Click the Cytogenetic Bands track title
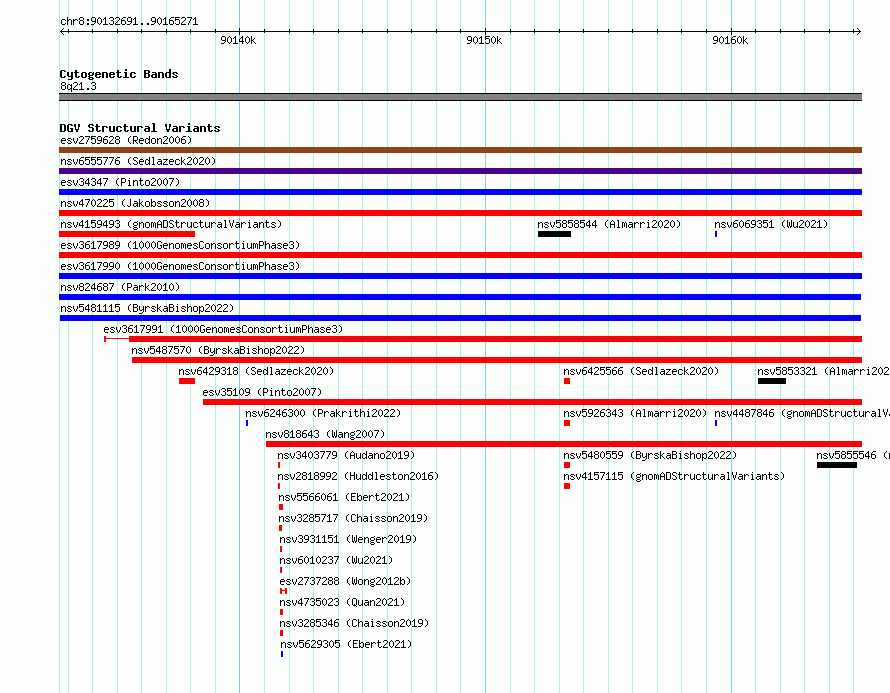Viewport: 890px width, 693px height. point(119,74)
